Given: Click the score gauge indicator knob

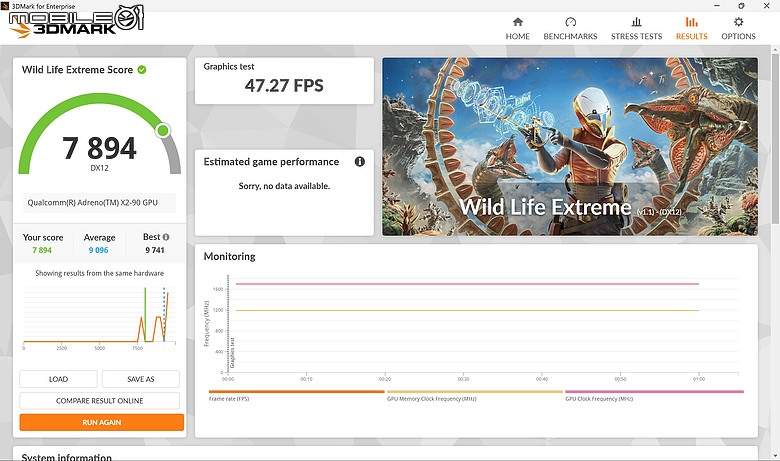Looking at the screenshot, I should click(163, 131).
